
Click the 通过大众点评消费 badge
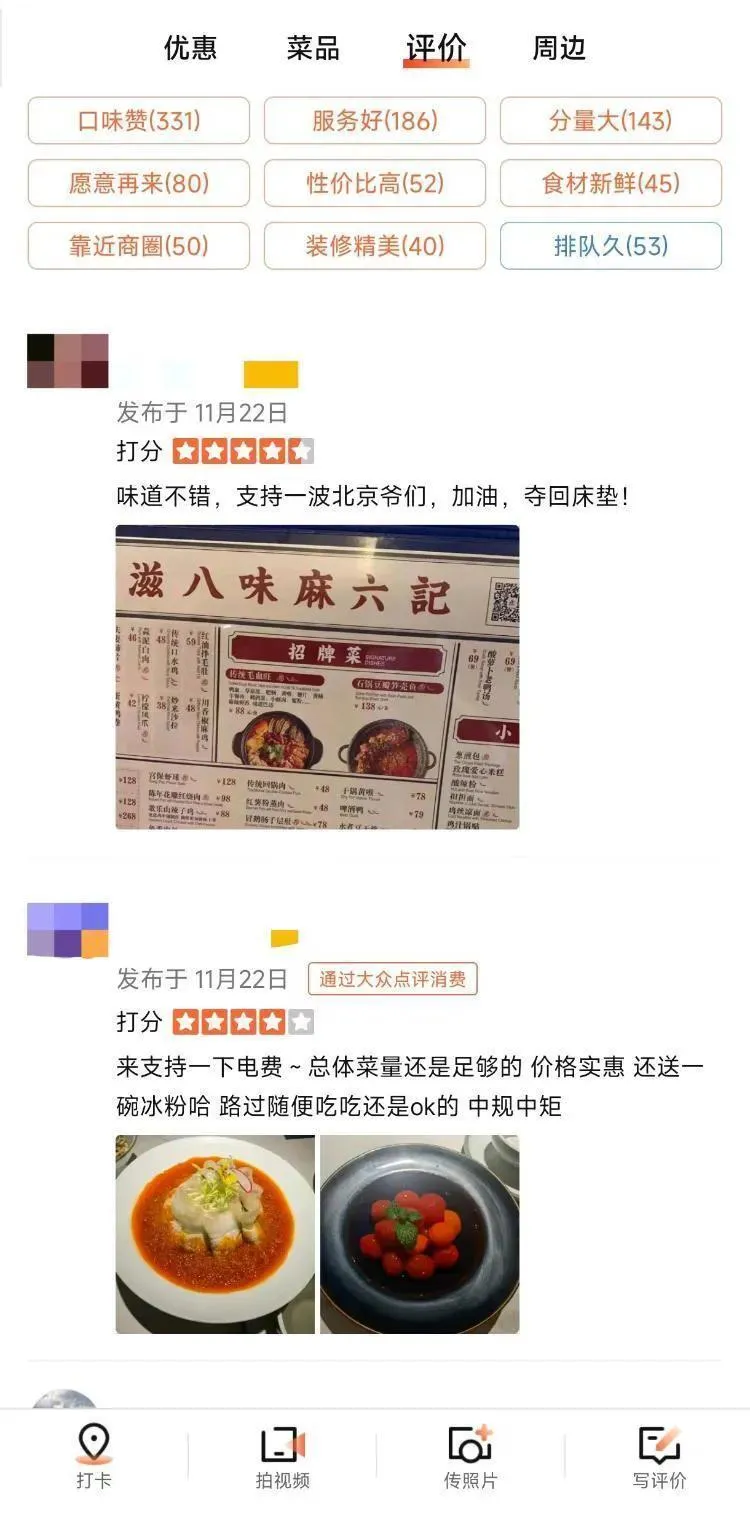[392, 979]
